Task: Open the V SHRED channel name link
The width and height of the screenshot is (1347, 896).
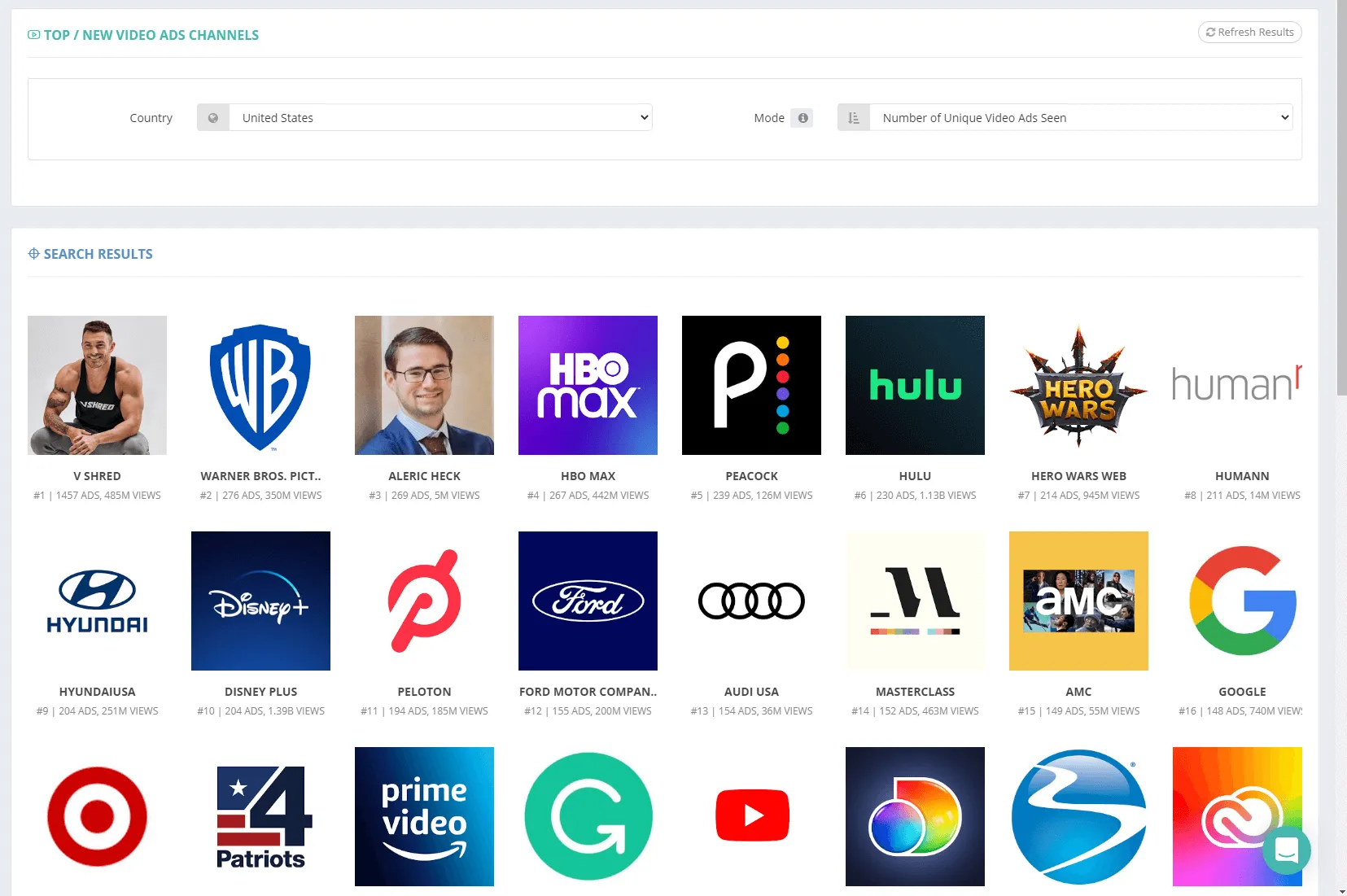Action: pyautogui.click(x=97, y=476)
